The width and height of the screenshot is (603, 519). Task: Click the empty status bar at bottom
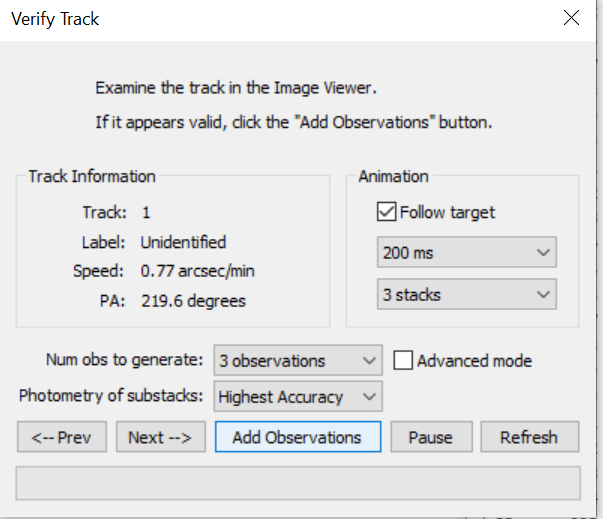click(x=298, y=482)
